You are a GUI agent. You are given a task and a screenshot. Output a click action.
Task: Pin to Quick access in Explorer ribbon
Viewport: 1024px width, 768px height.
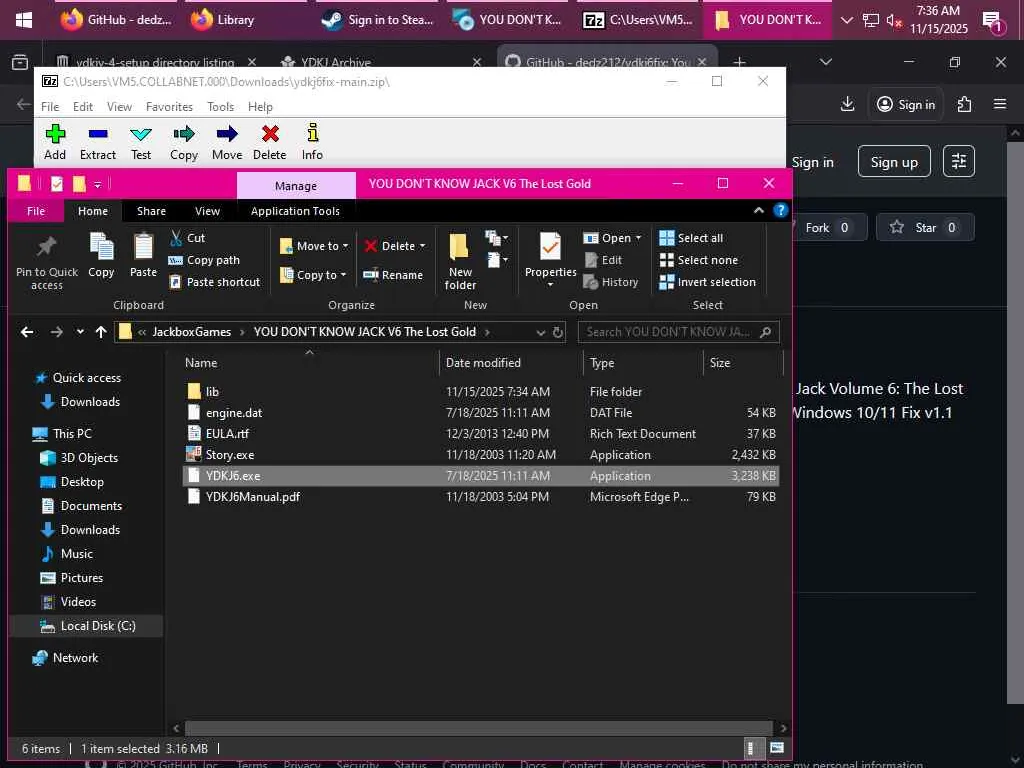click(x=46, y=262)
